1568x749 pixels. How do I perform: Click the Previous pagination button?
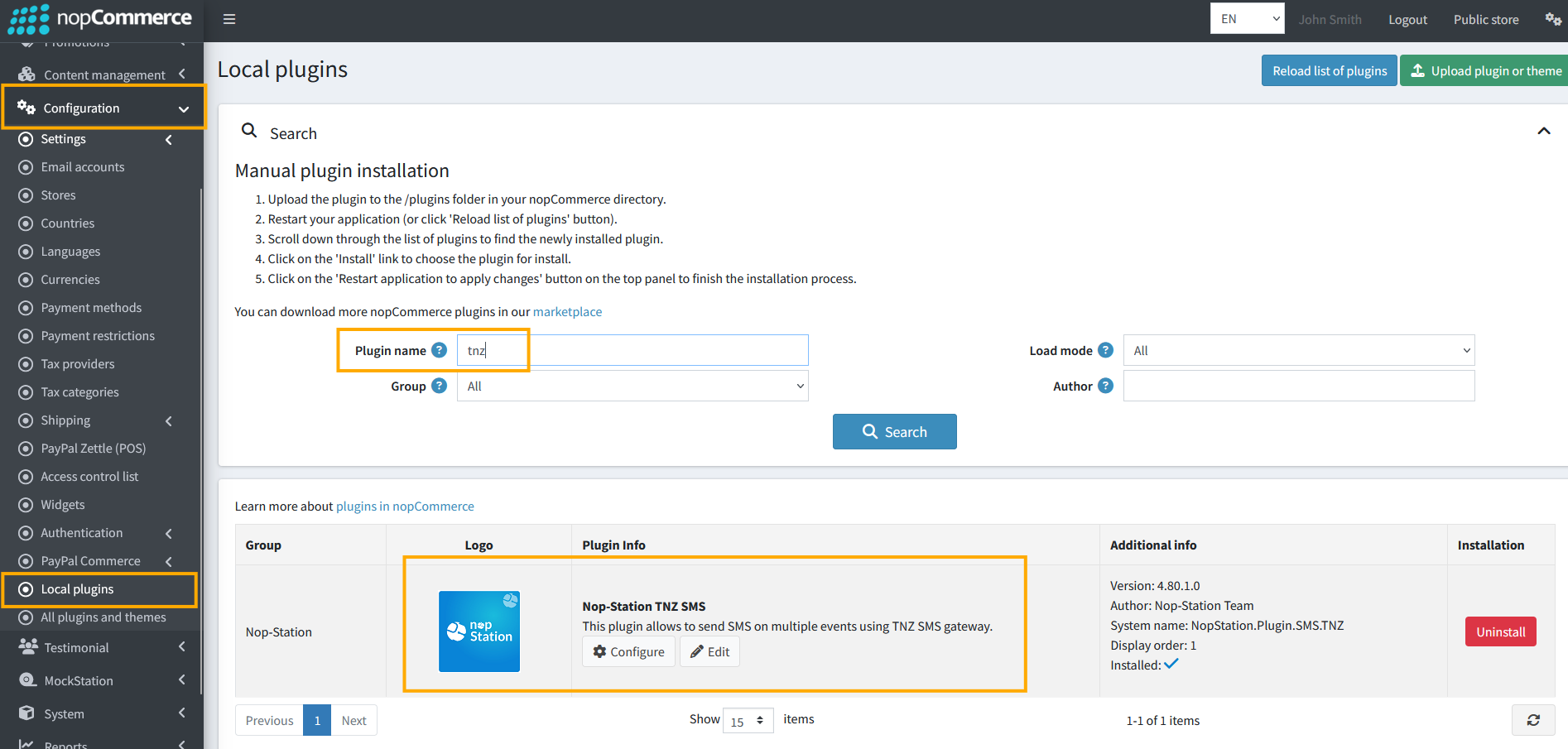coord(269,720)
